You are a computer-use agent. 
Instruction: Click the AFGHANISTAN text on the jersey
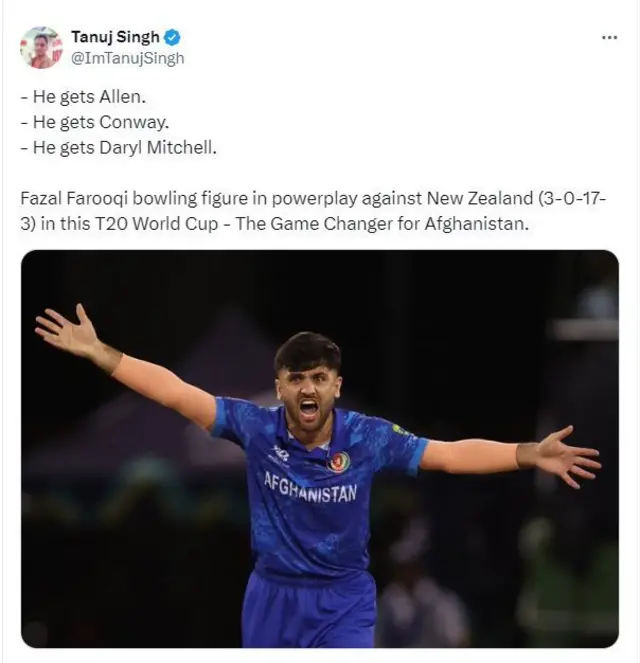click(x=311, y=487)
